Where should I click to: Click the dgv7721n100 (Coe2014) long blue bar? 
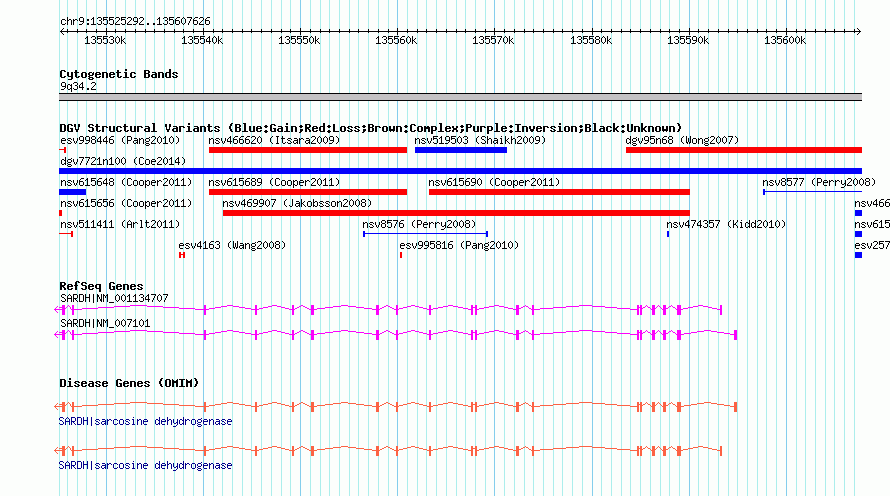point(460,171)
